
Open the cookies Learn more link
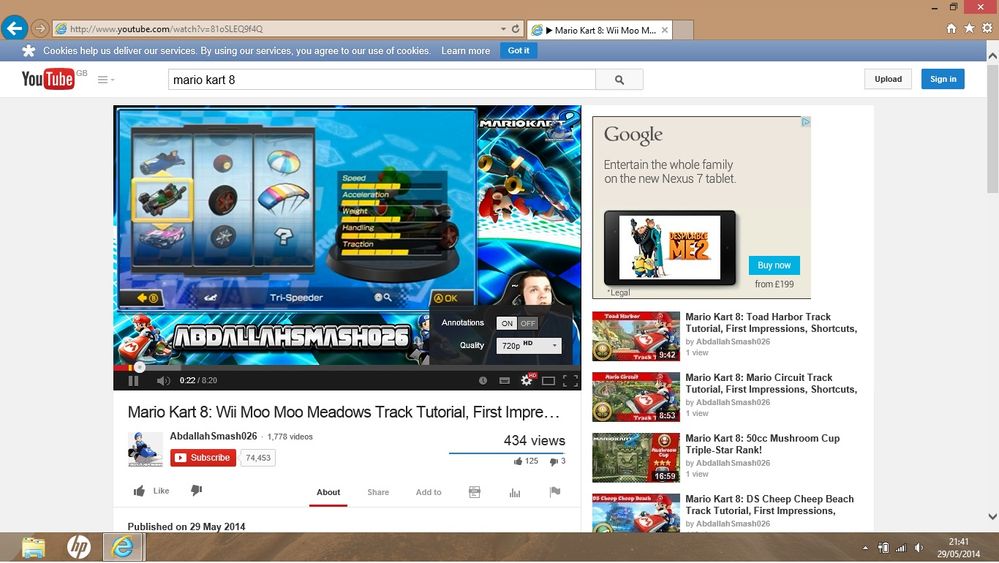[x=466, y=51]
